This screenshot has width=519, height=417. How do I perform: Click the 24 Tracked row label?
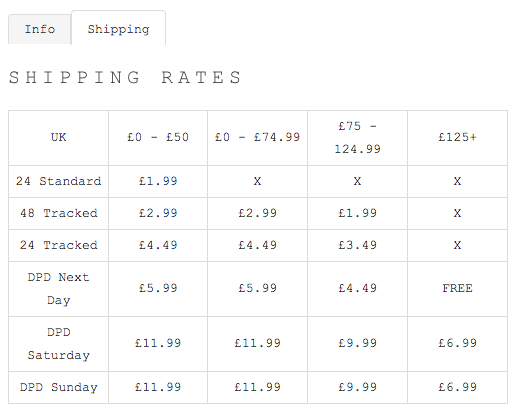58,245
